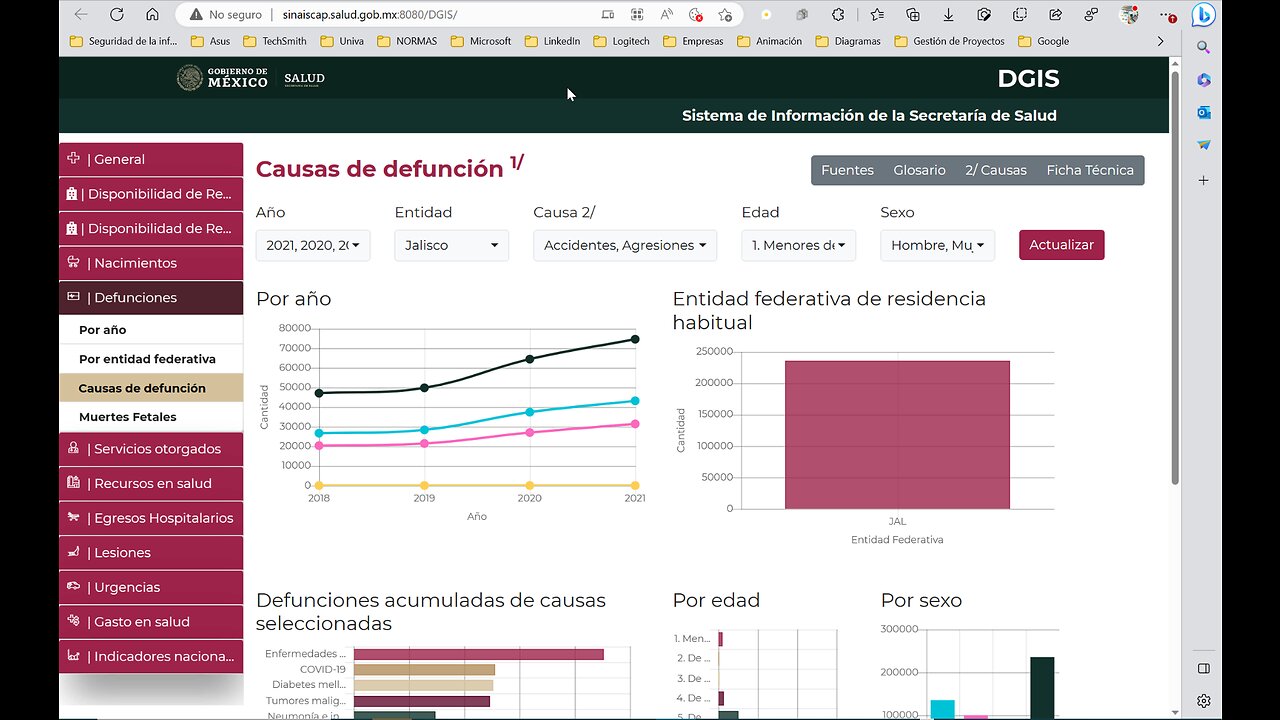Open the Año dropdown filter
The image size is (1280, 720).
click(313, 245)
